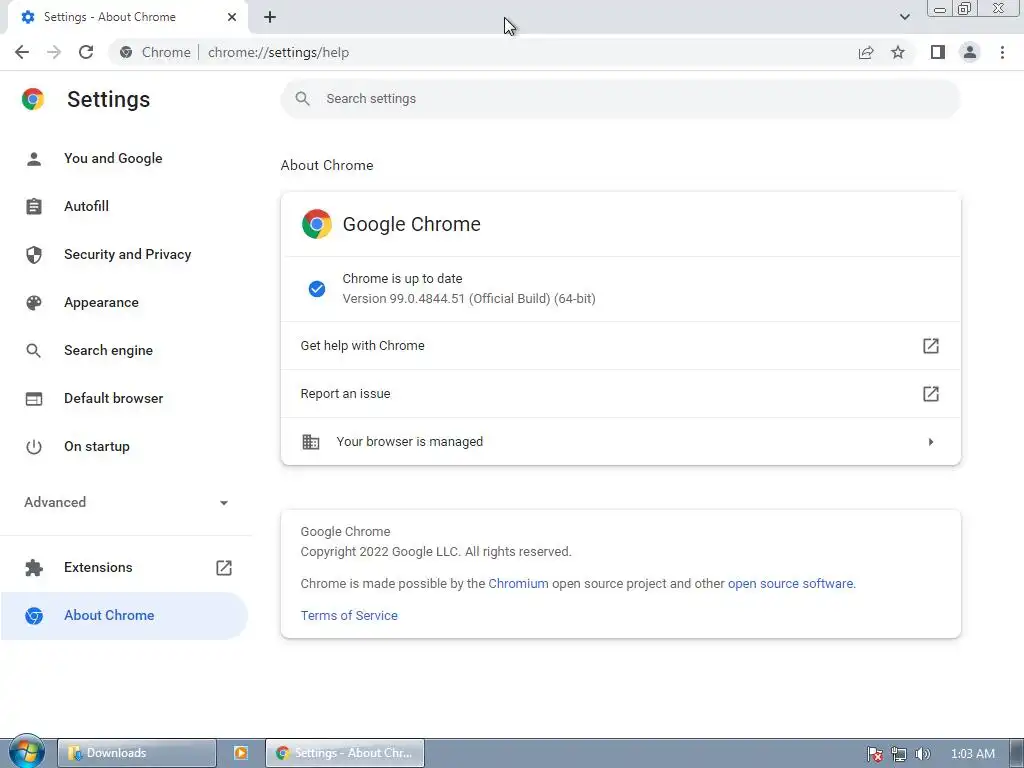The image size is (1024, 768).
Task: Click the Google Chrome logo in card
Action: point(317,224)
